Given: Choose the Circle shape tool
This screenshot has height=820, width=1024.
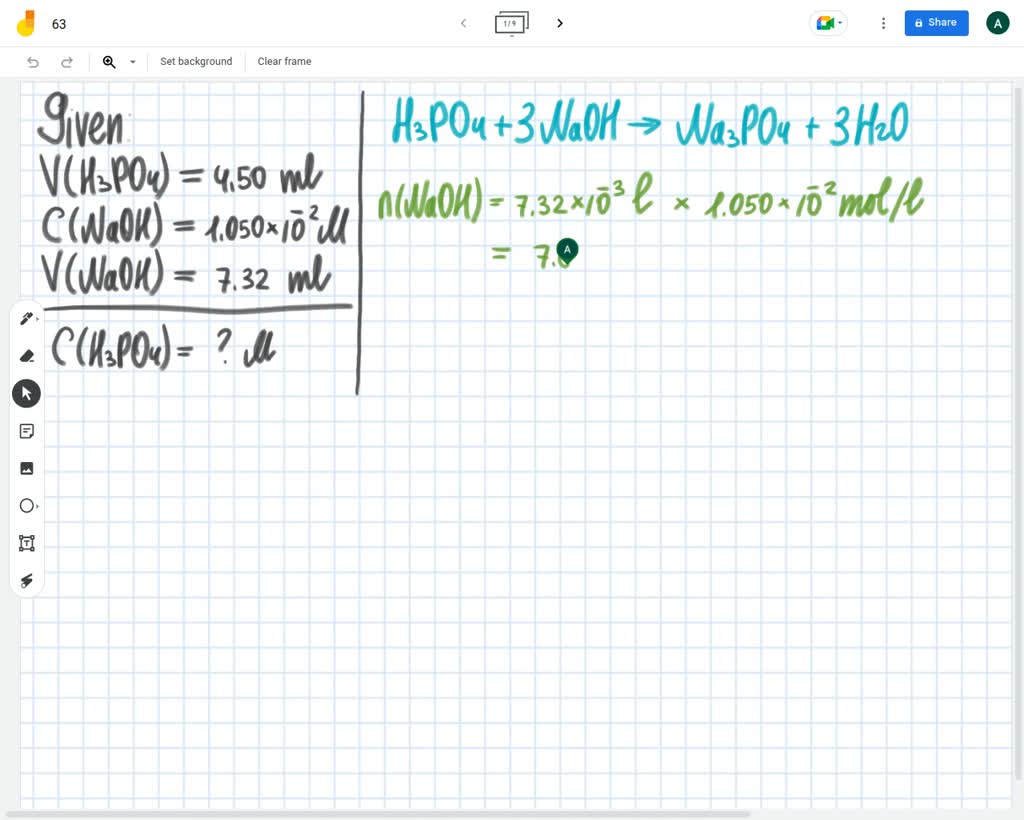Looking at the screenshot, I should click(x=26, y=505).
